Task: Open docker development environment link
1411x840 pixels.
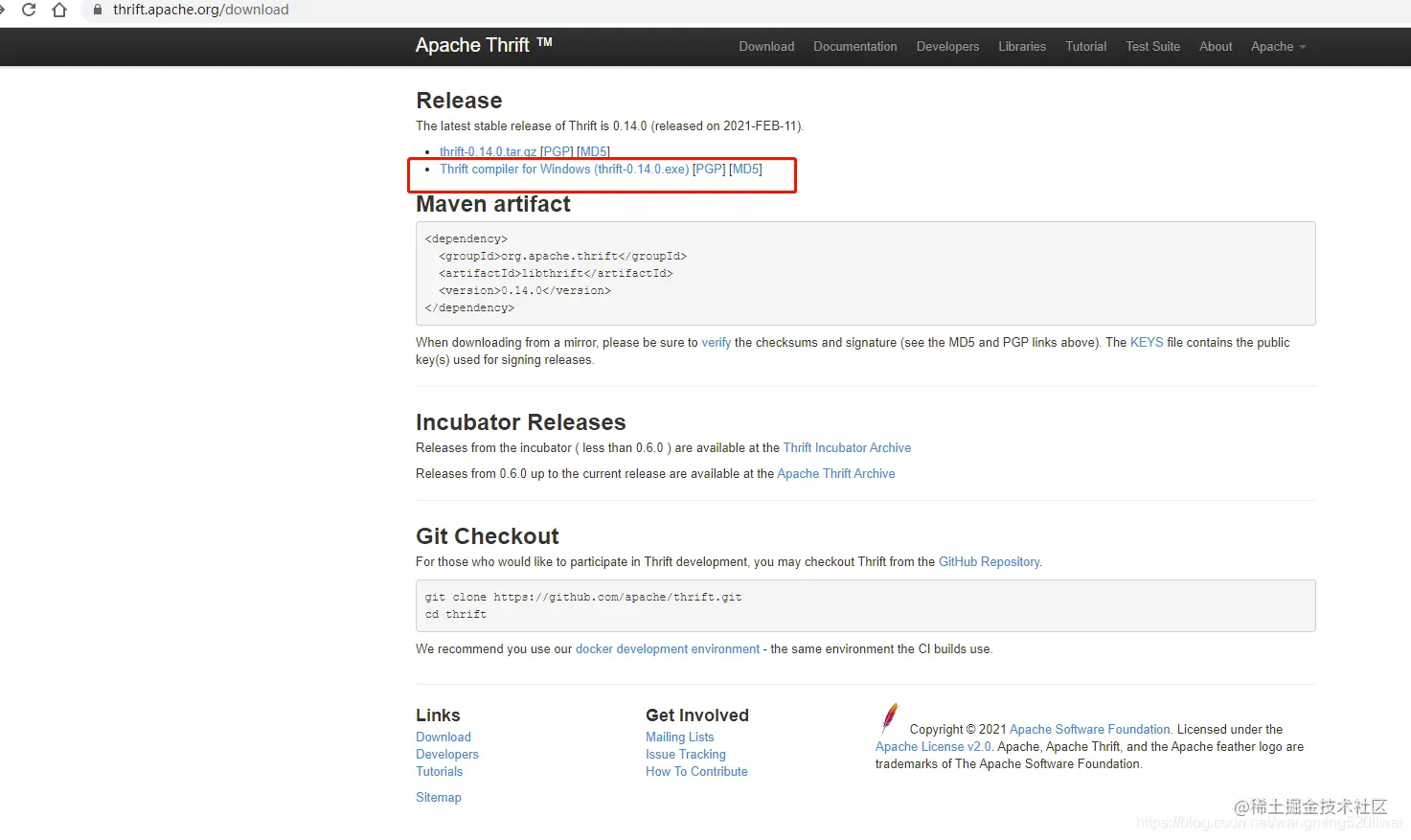Action: click(x=668, y=648)
